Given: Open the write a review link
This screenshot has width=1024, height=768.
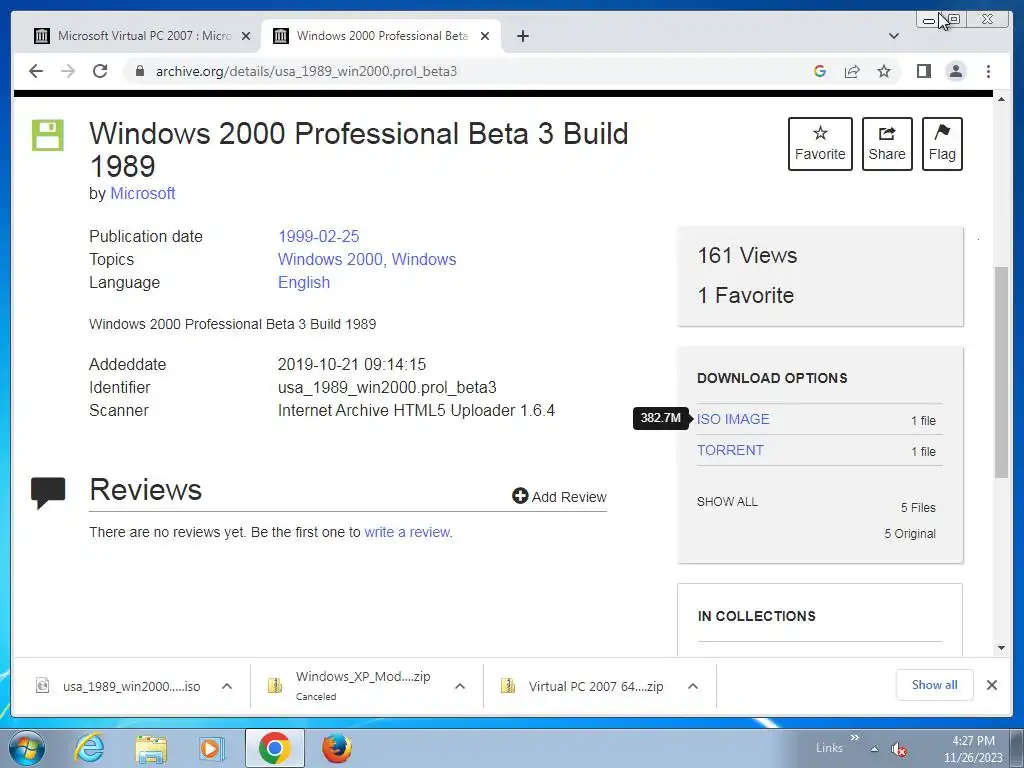Looking at the screenshot, I should [x=408, y=532].
